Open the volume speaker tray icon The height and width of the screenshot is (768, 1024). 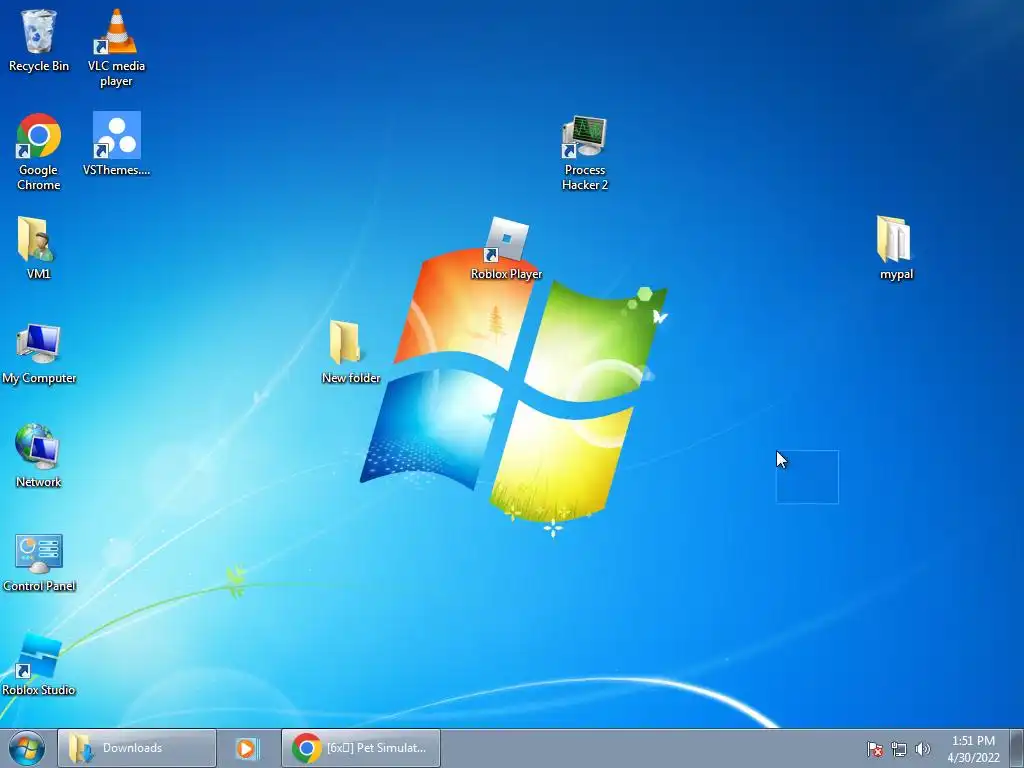tap(922, 749)
